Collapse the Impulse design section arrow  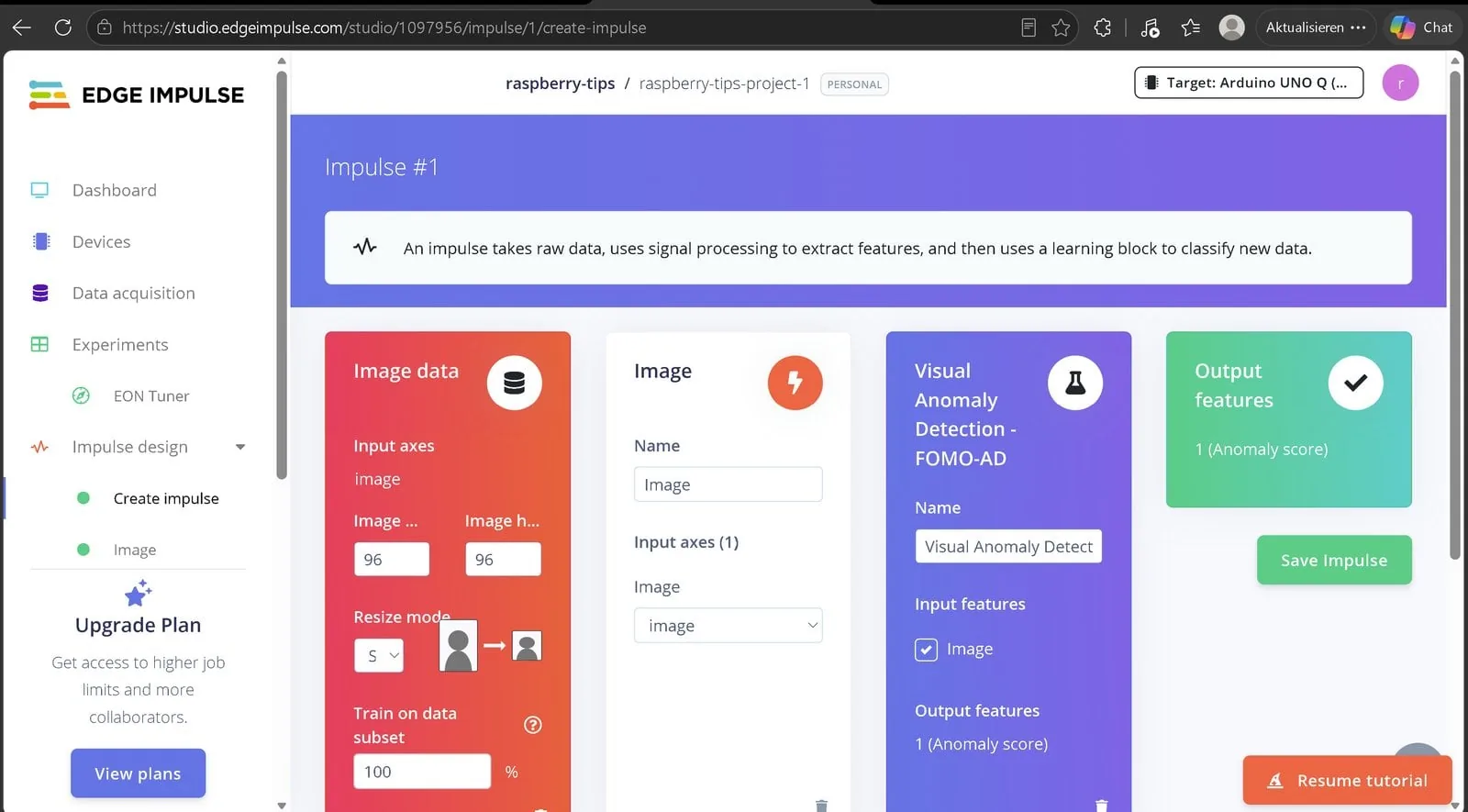[x=240, y=447]
